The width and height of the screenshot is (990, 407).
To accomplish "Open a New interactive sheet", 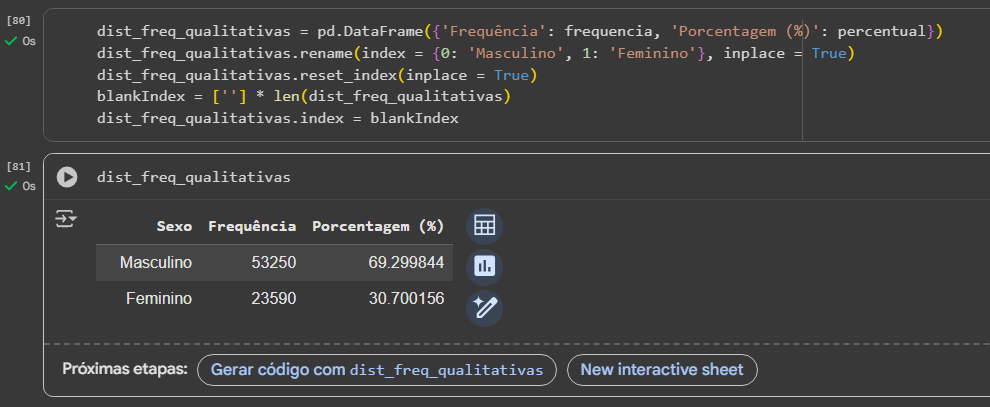I will coord(662,370).
